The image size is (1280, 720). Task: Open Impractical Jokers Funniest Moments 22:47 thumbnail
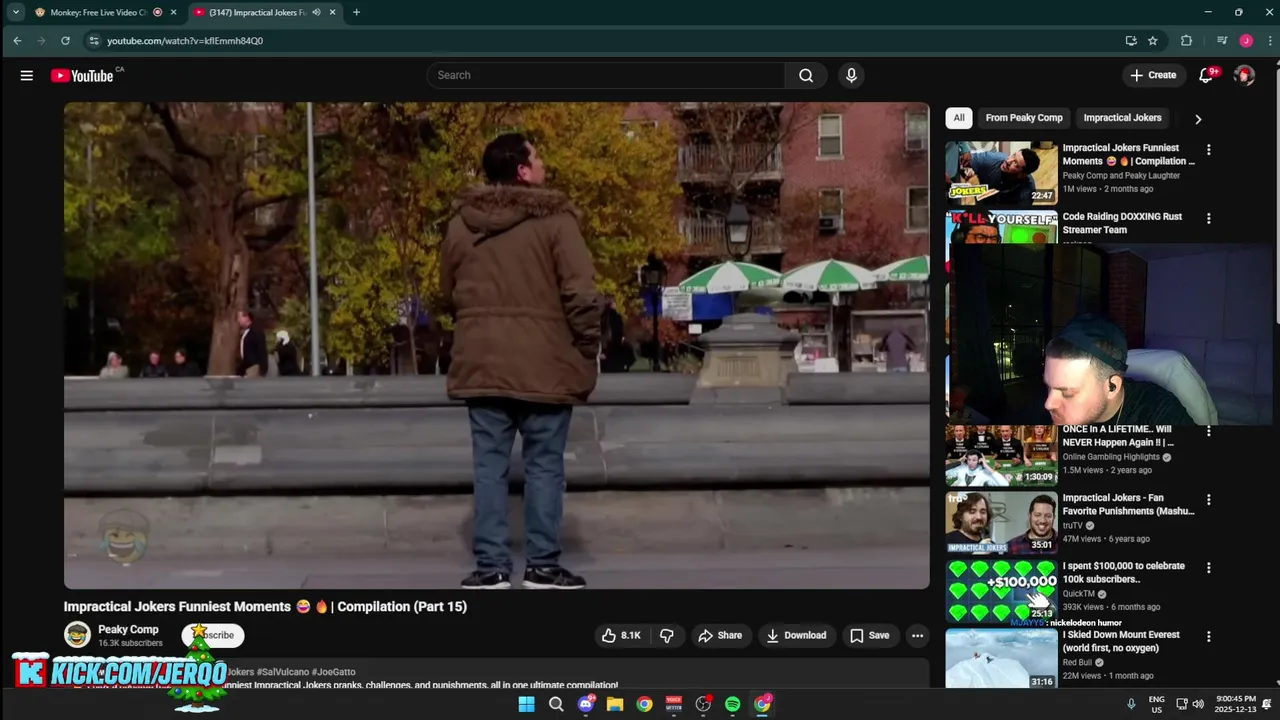click(1001, 173)
